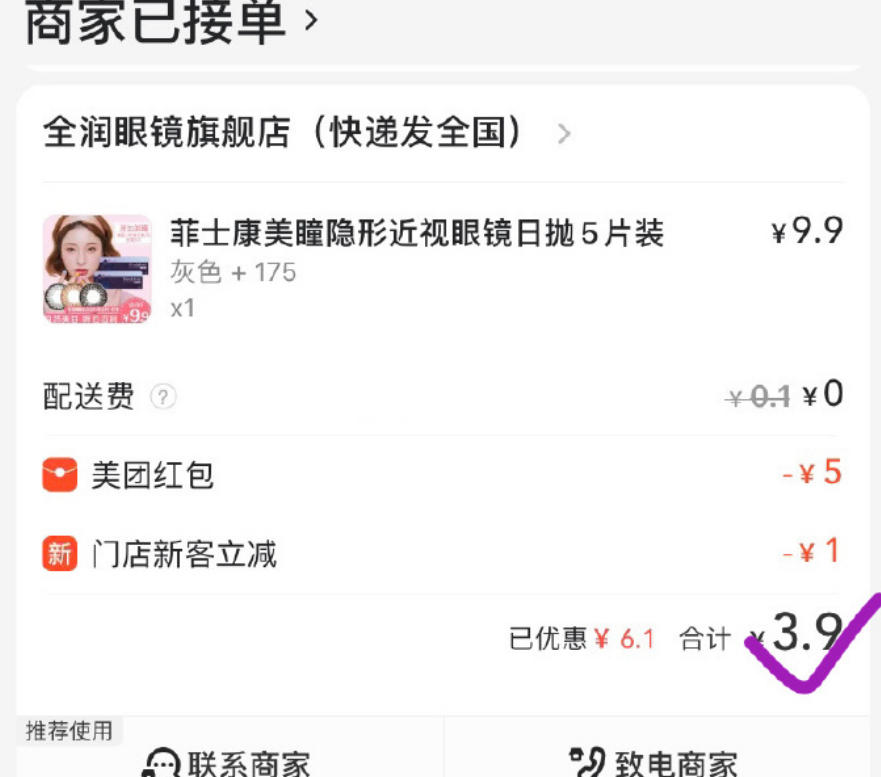Tap the 配送费 help question mark icon
Viewport: 881px width, 777px height.
coord(163,397)
